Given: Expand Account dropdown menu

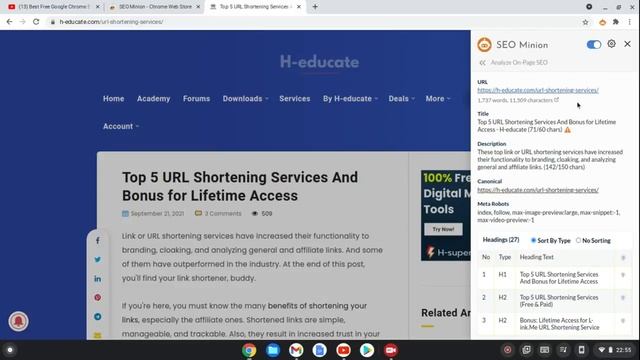Looking at the screenshot, I should click(x=121, y=127).
